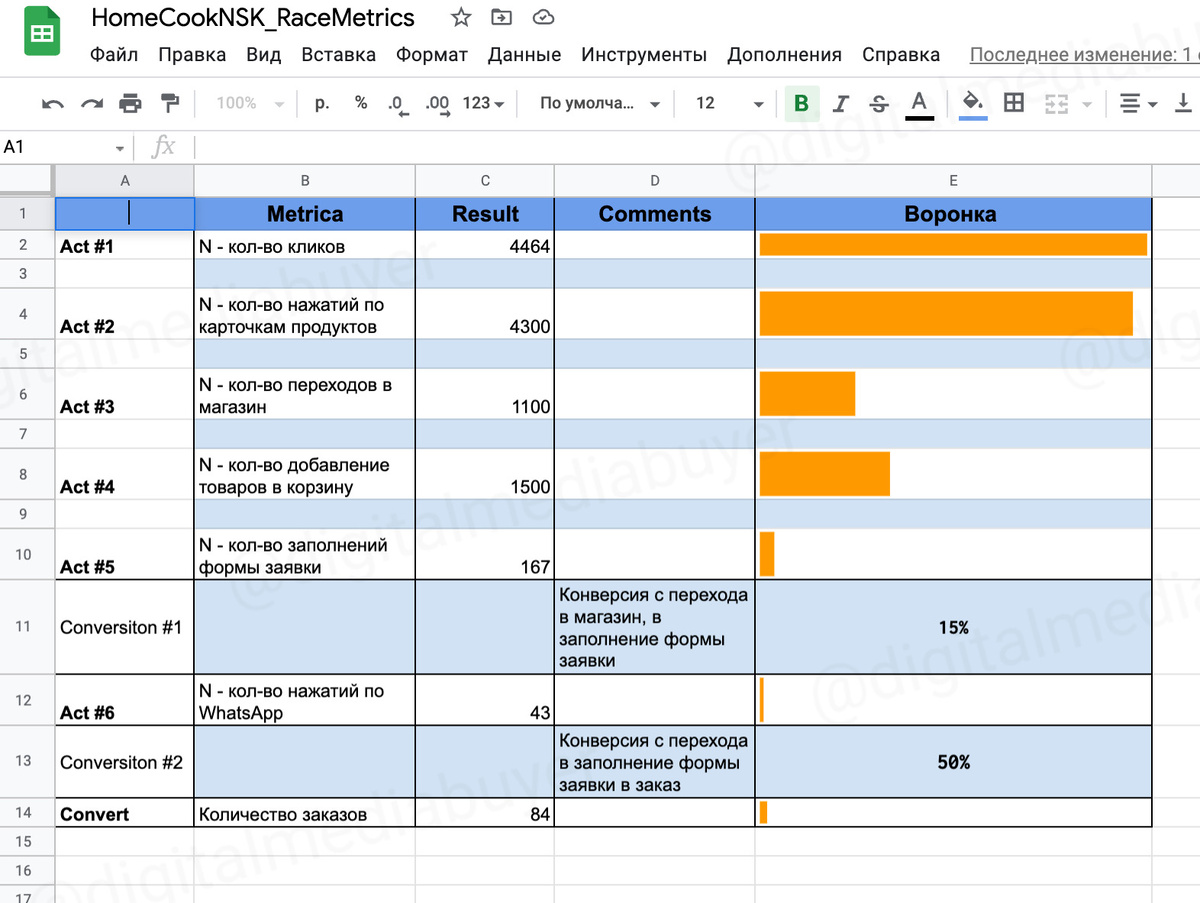Check the cloud save status icon
The width and height of the screenshot is (1200, 903).
click(x=543, y=18)
